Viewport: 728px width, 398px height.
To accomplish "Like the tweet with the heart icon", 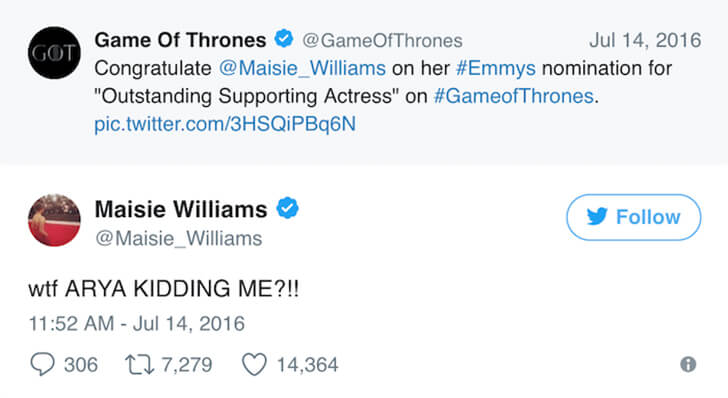I will pos(254,364).
